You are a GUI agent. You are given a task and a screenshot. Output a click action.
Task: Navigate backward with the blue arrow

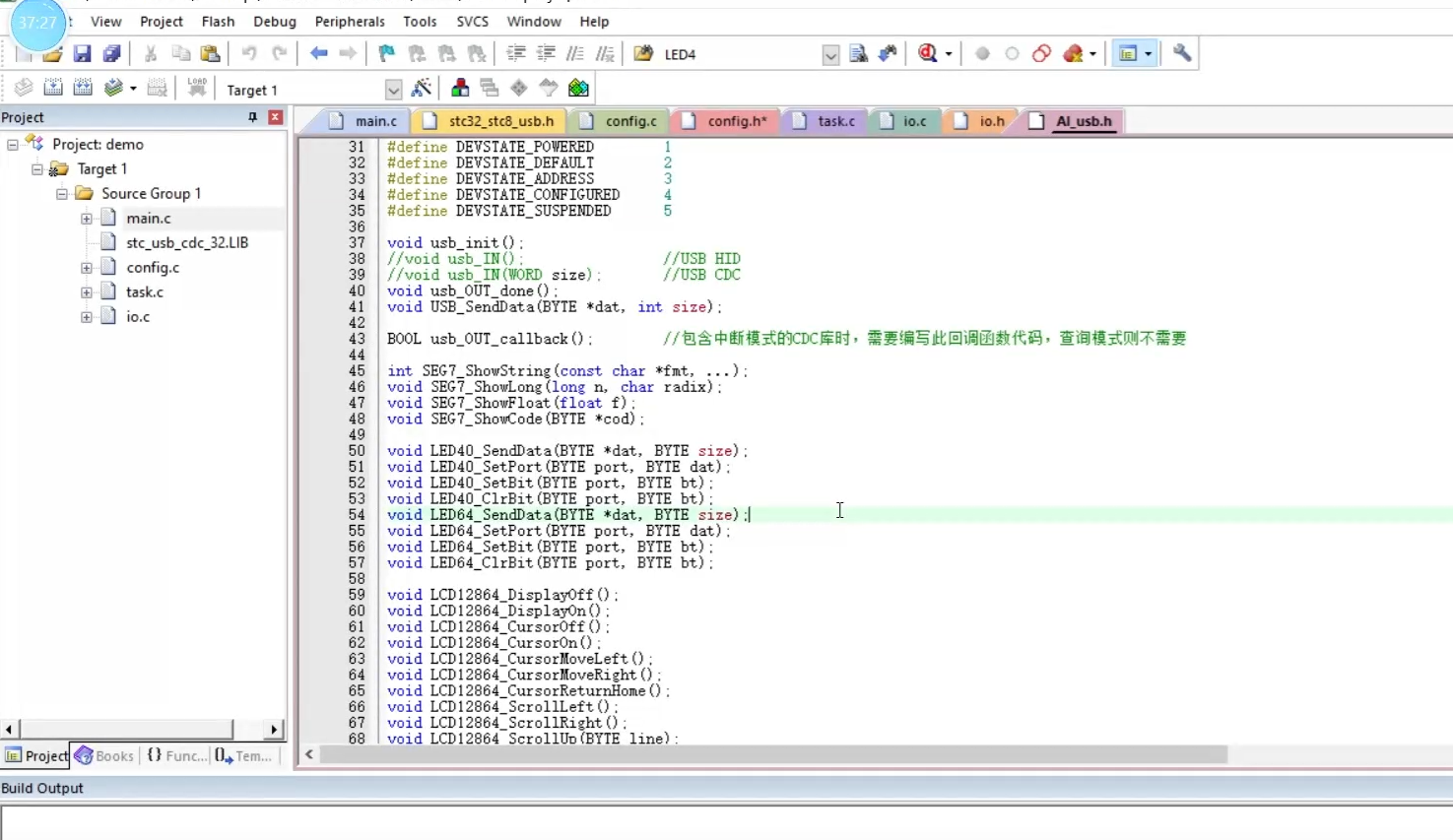[318, 54]
